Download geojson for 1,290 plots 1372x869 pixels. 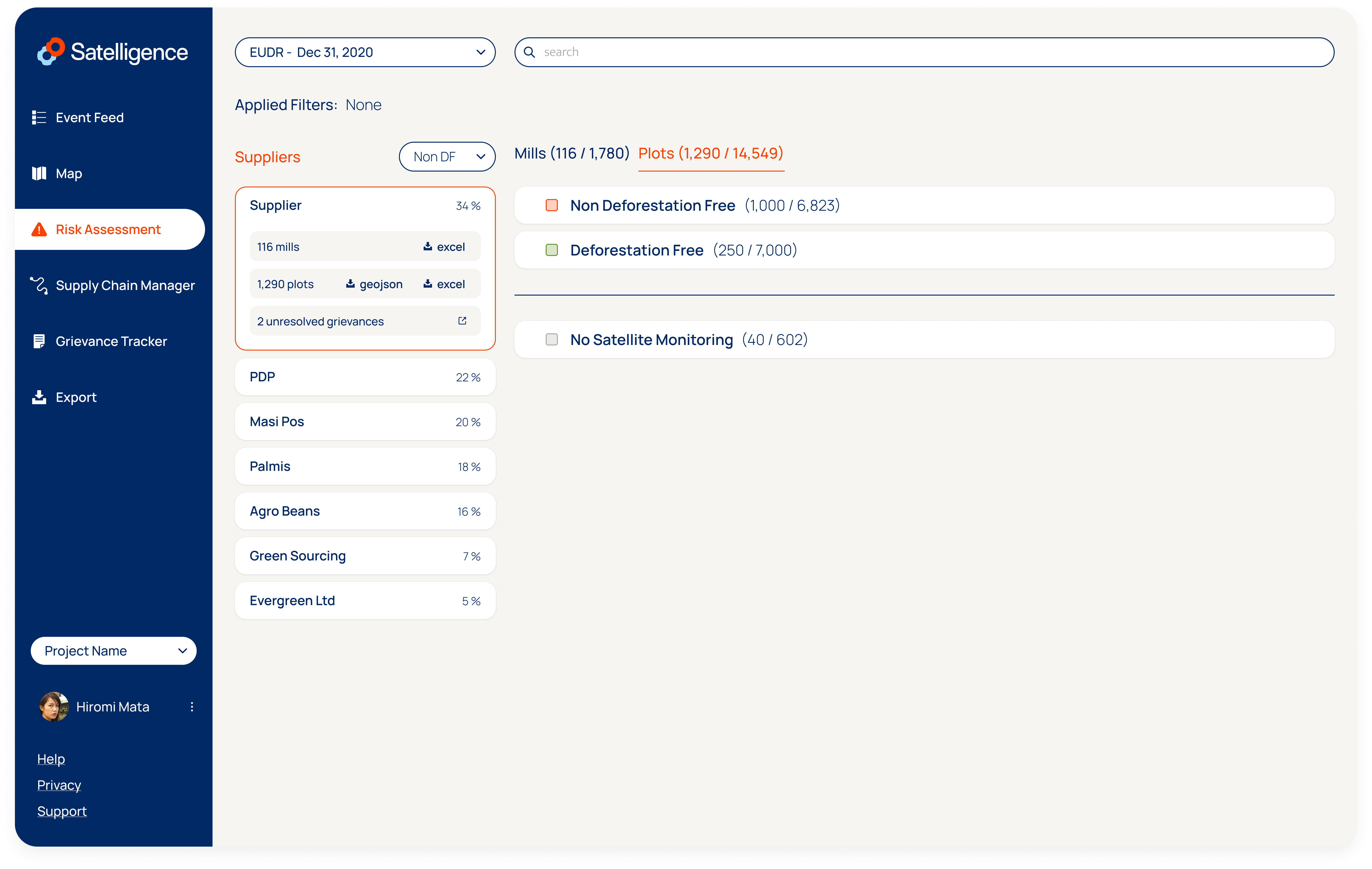[x=374, y=284]
